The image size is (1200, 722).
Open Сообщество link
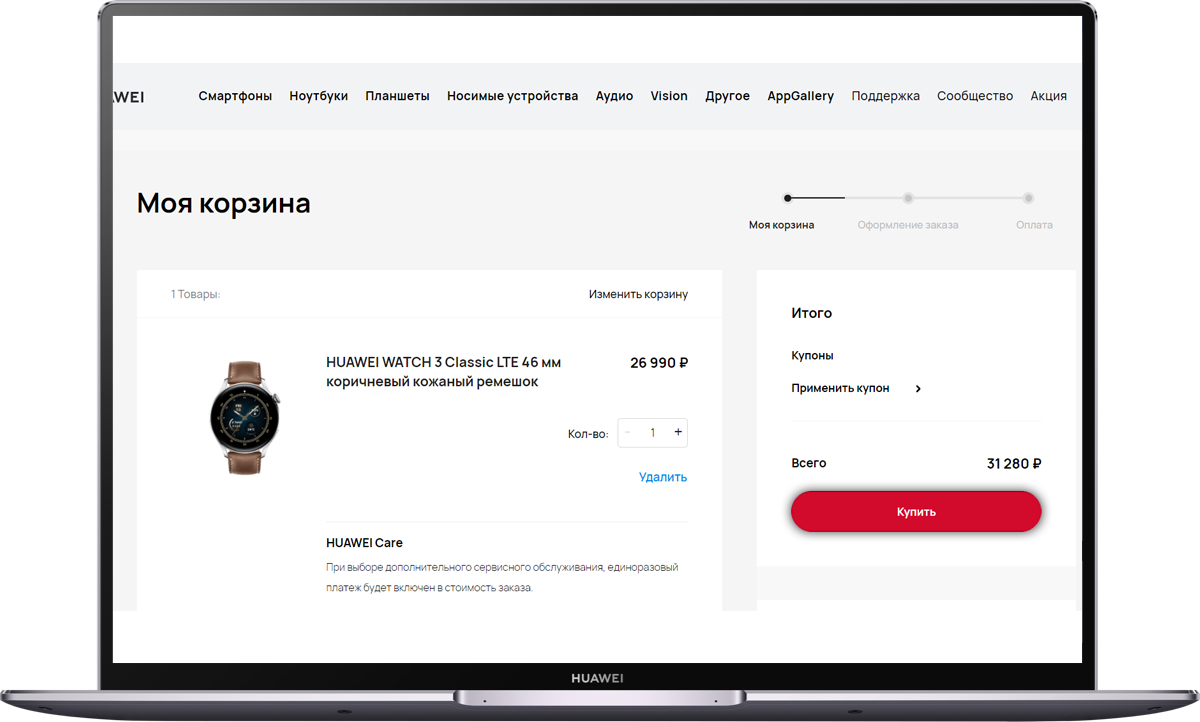[975, 96]
